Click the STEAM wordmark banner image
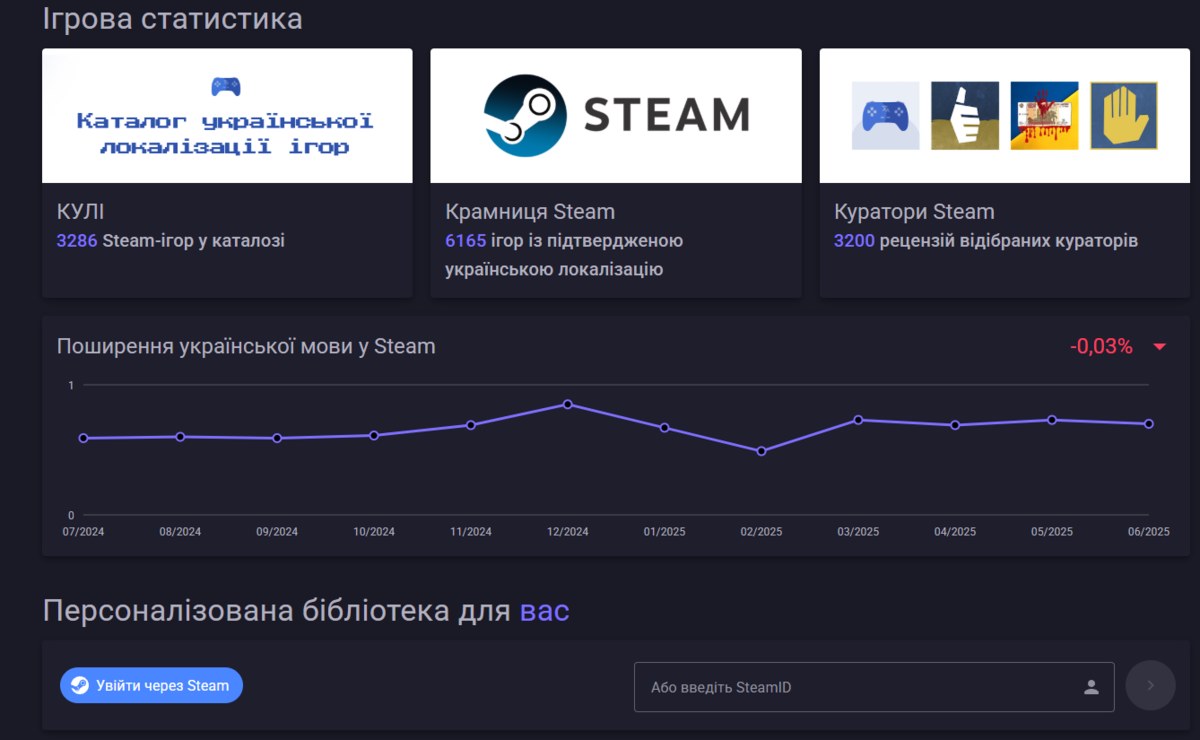This screenshot has height=740, width=1200. pos(616,116)
